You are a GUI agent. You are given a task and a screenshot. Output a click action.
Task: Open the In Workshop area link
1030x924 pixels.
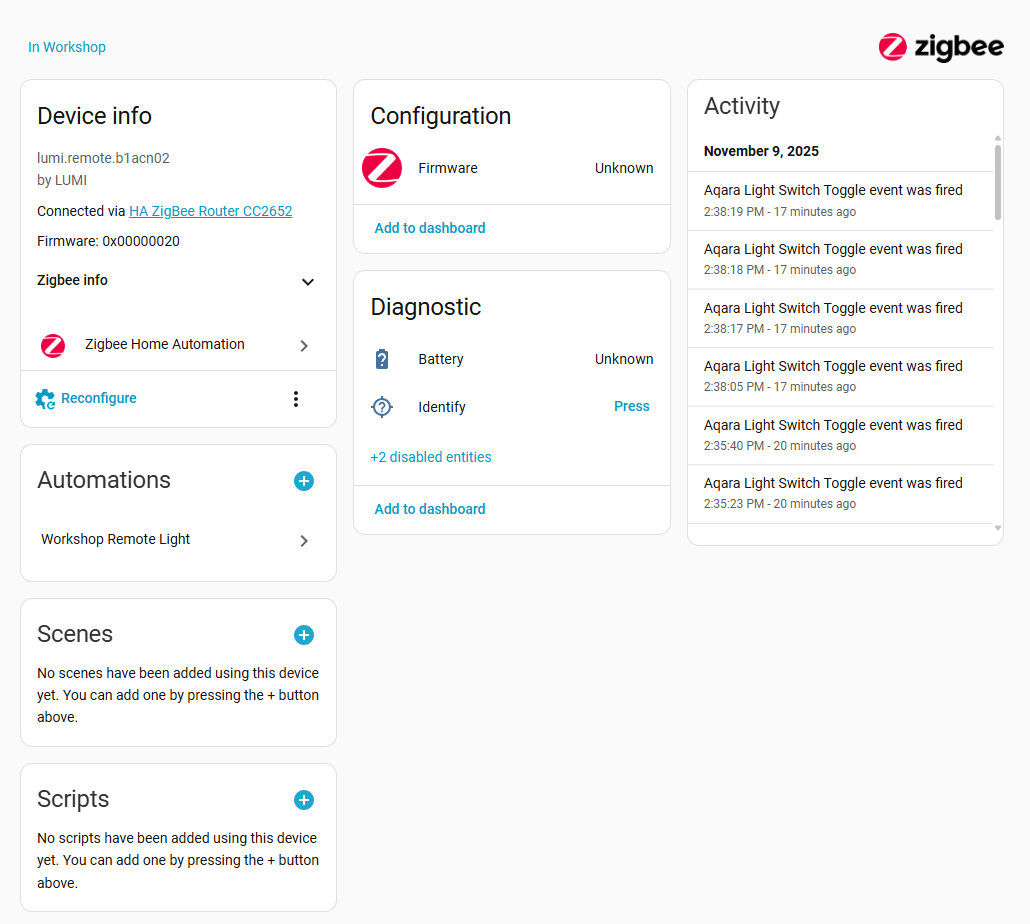click(x=67, y=47)
